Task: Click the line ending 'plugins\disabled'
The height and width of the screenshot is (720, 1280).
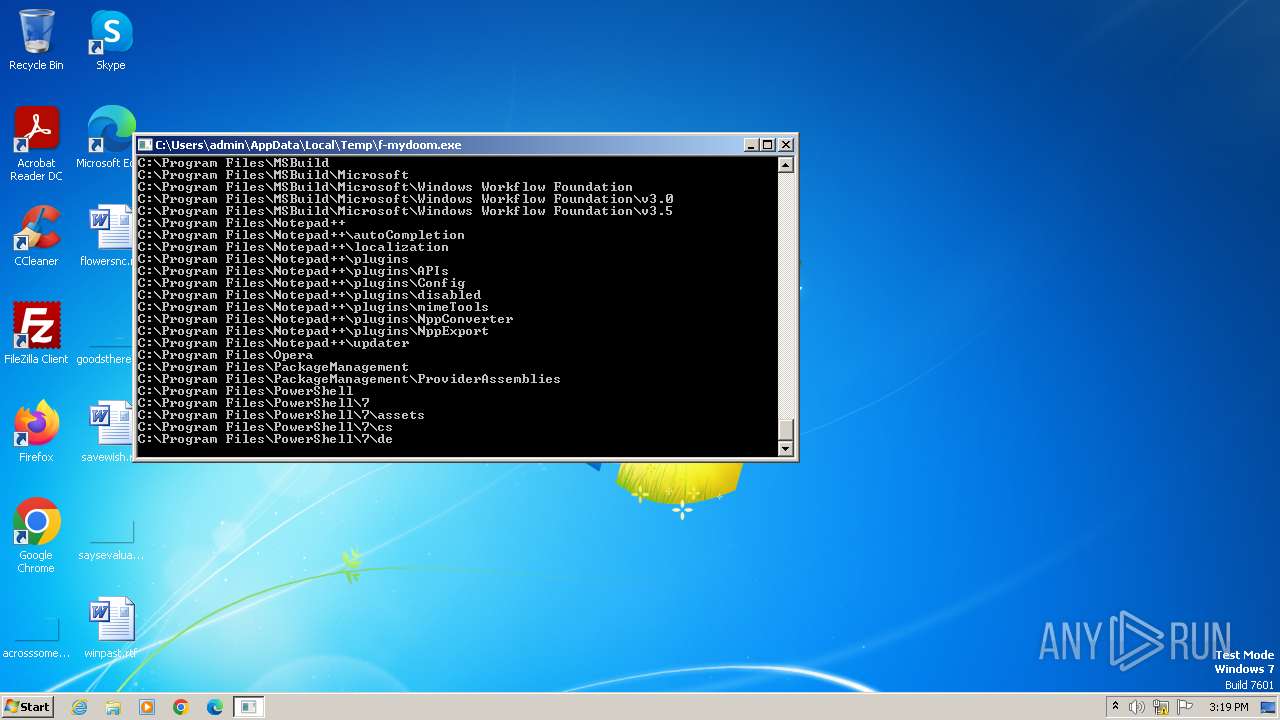Action: 309,295
